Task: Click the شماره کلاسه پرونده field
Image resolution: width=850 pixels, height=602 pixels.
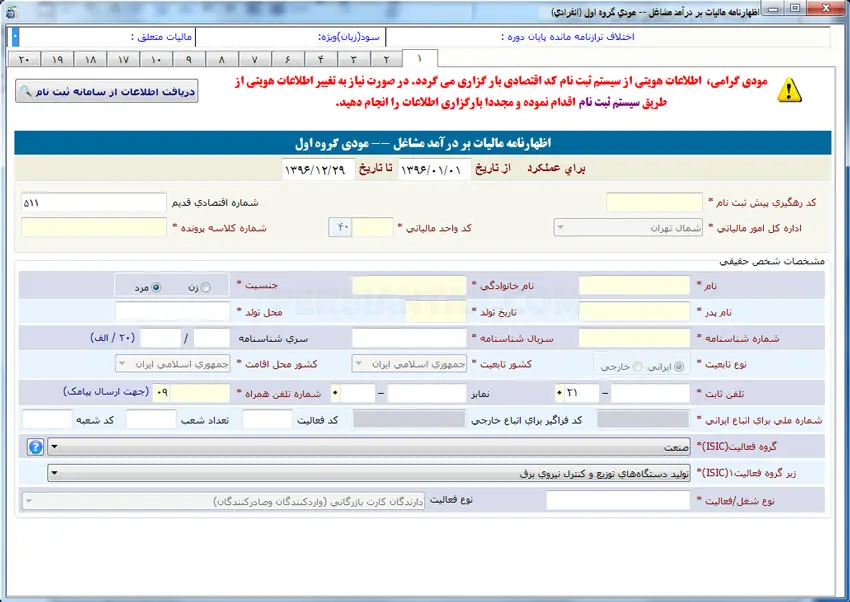Action: click(94, 228)
